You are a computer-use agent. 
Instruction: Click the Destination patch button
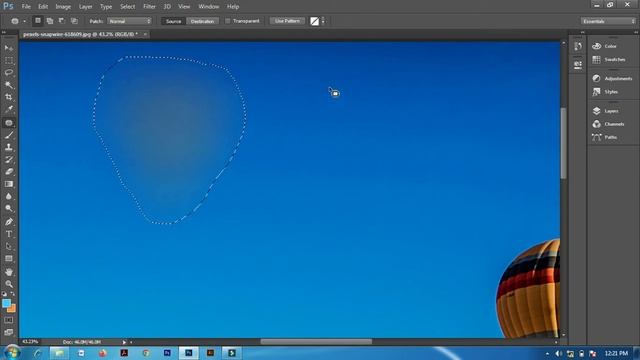[x=202, y=21]
